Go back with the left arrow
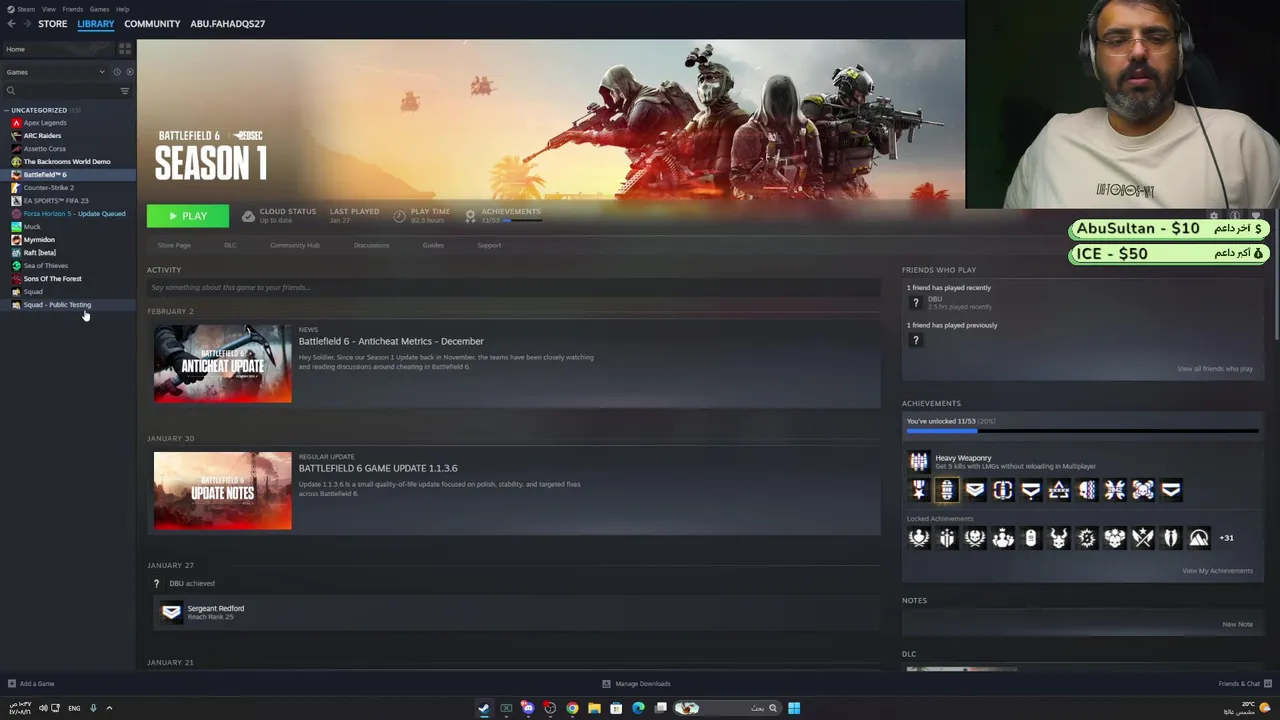This screenshot has height=720, width=1280. pos(11,24)
